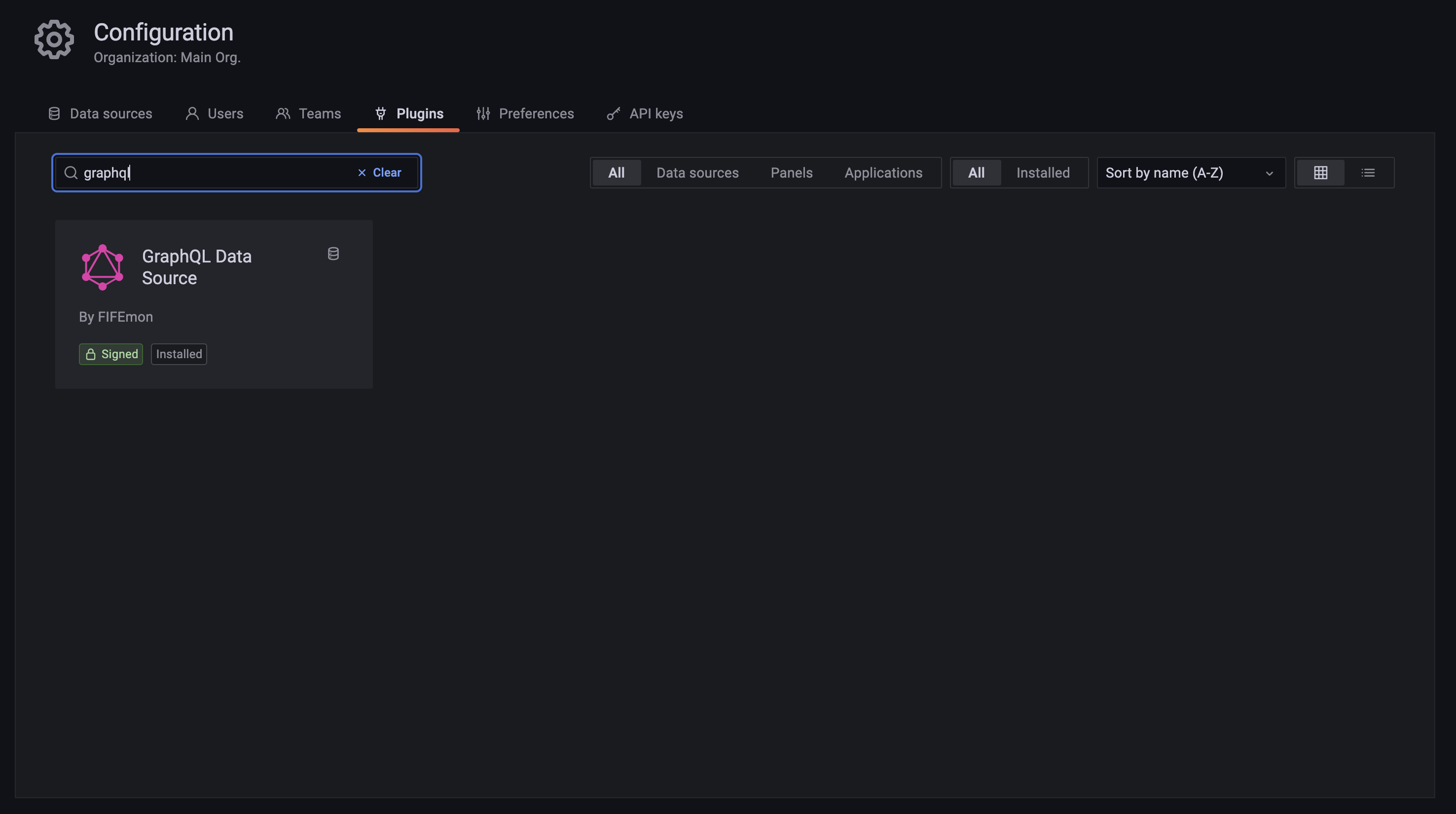Image resolution: width=1456 pixels, height=814 pixels.
Task: Filter plugin type to Applications
Action: [883, 173]
